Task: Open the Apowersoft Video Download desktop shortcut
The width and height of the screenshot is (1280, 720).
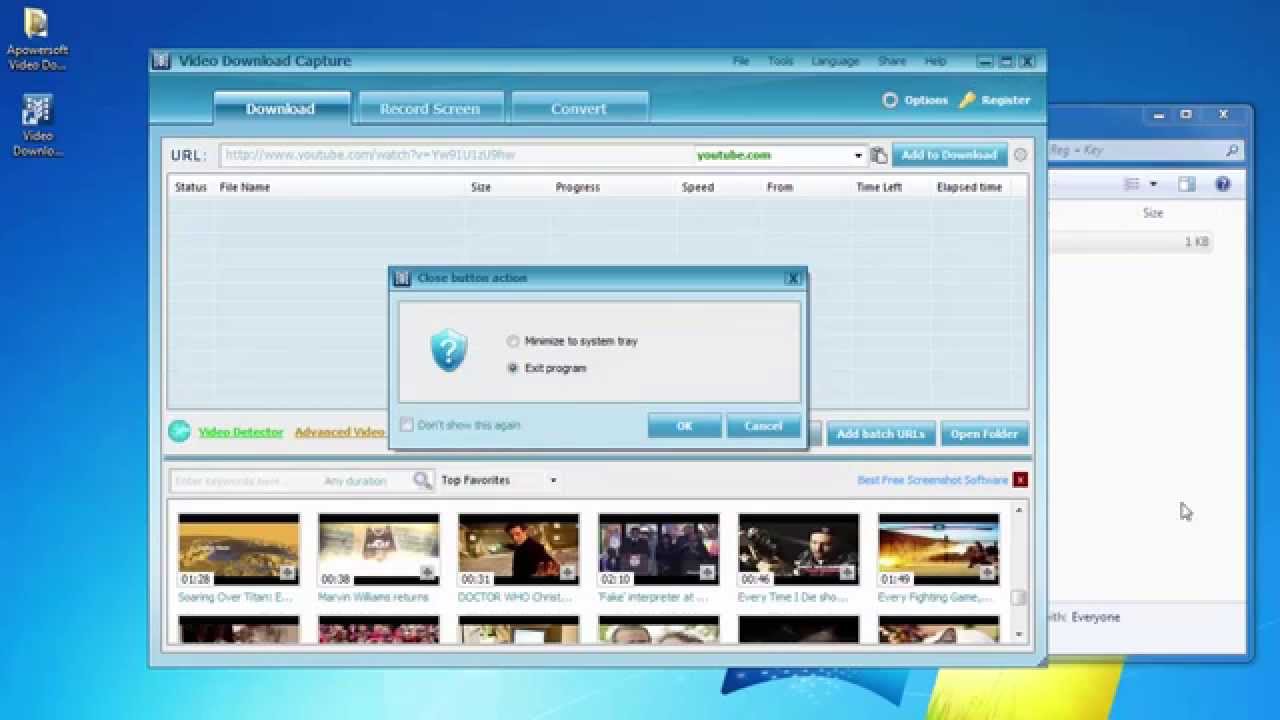Action: pos(37,38)
